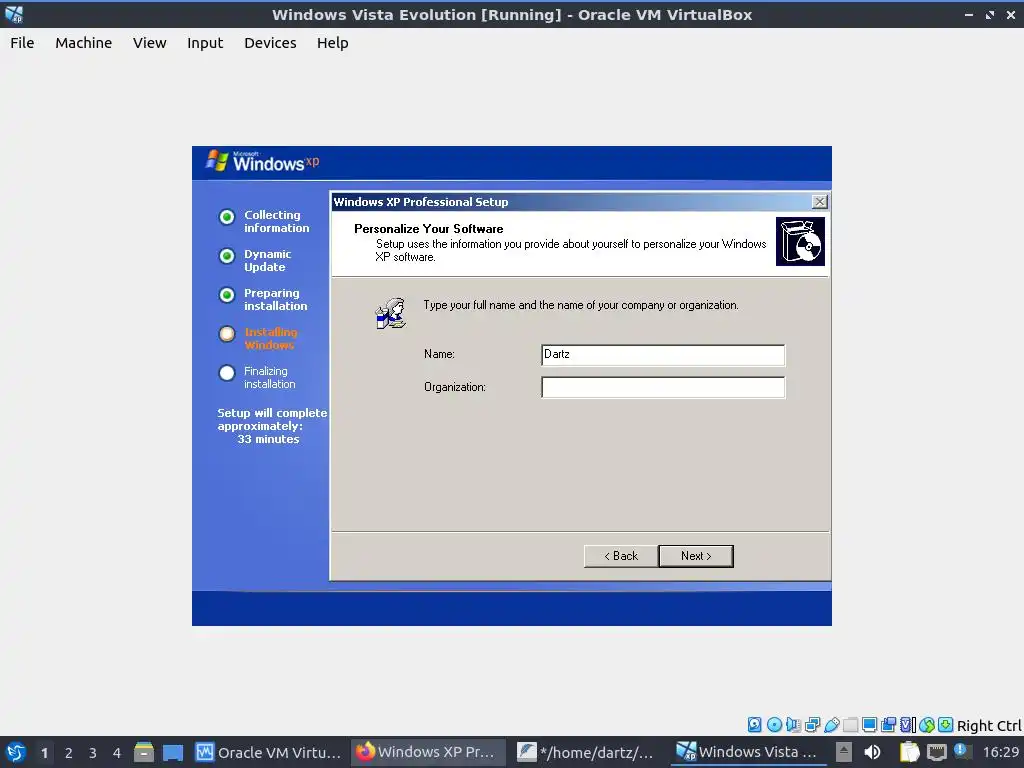Viewport: 1024px width, 768px height.
Task: Open the File menu
Action: (x=22, y=43)
